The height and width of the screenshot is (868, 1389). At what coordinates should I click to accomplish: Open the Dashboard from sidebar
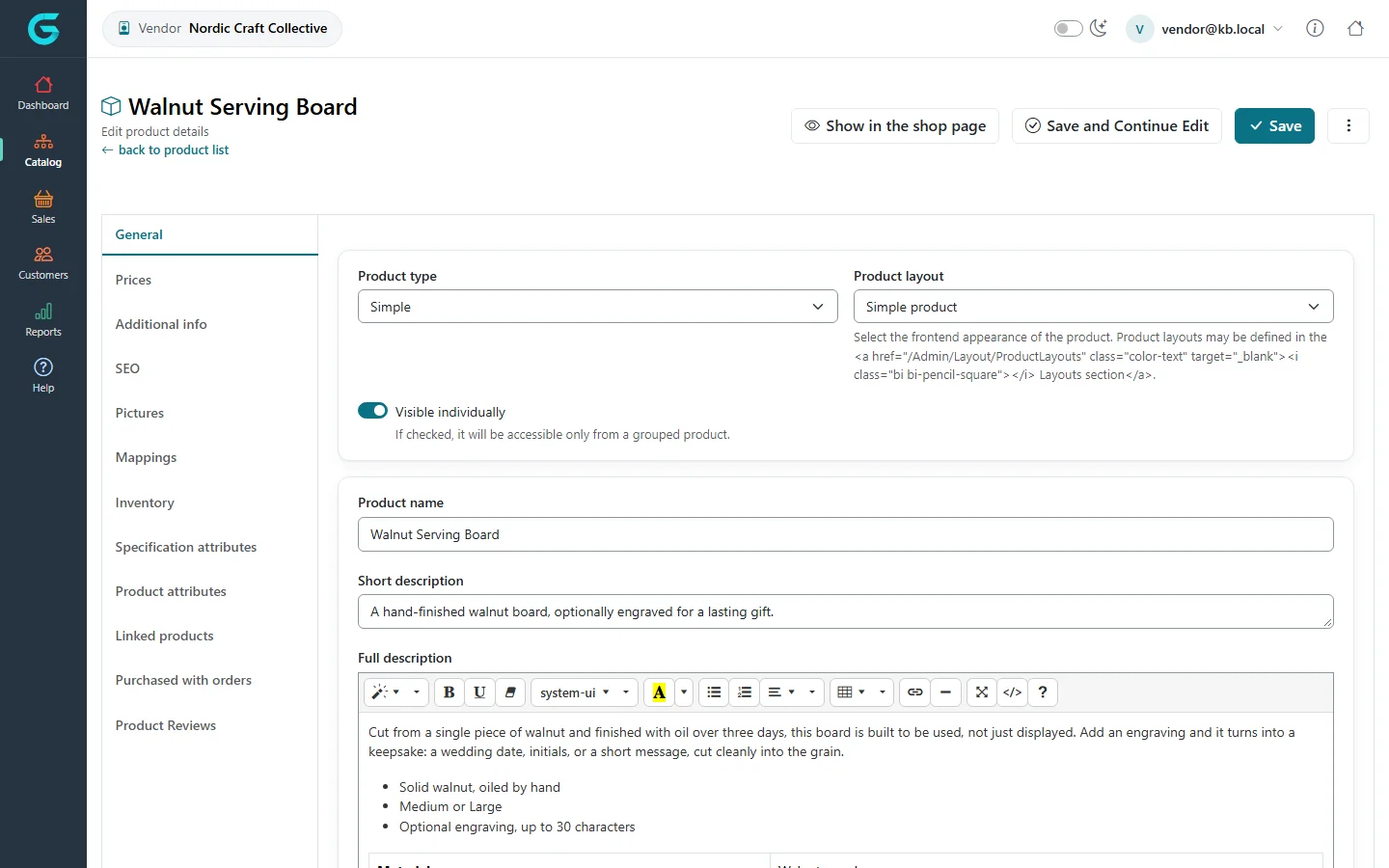tap(43, 94)
